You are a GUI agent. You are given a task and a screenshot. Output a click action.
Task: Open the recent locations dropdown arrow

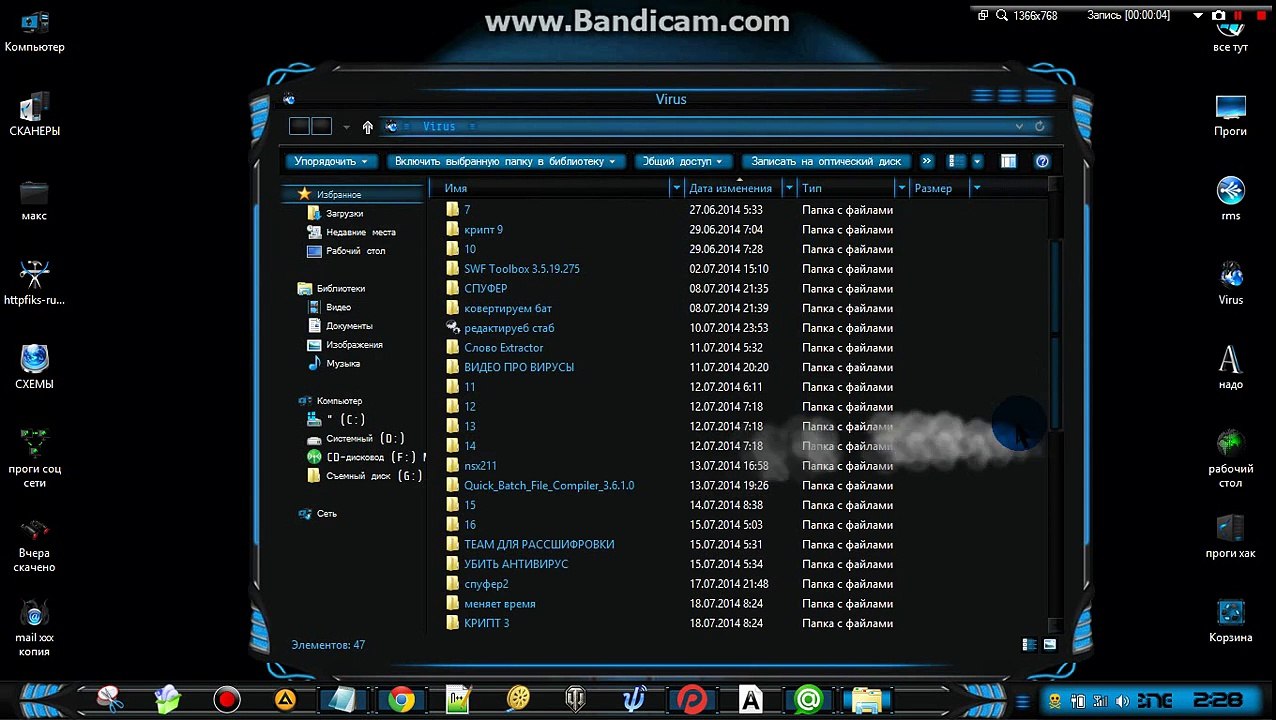click(347, 127)
